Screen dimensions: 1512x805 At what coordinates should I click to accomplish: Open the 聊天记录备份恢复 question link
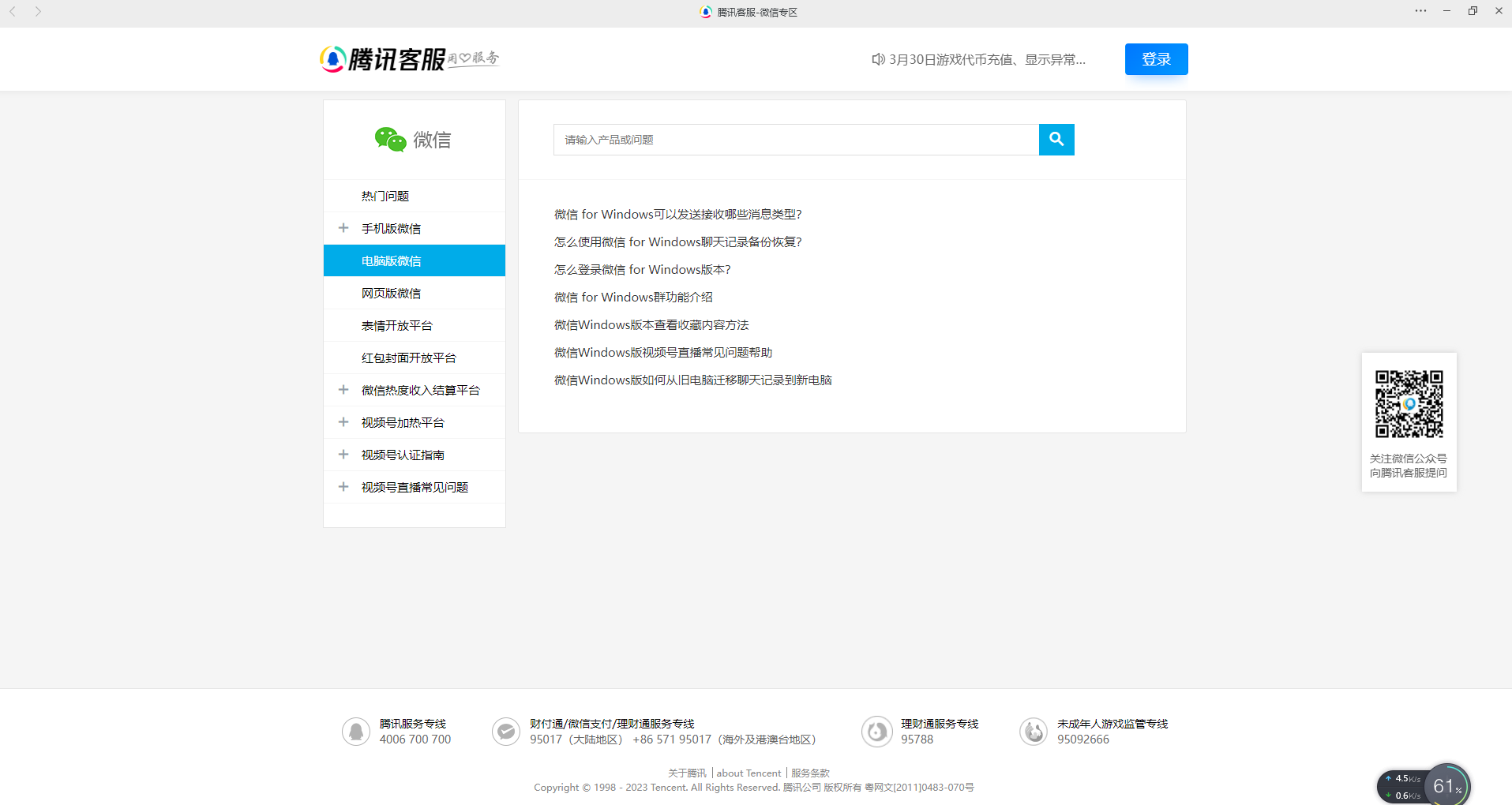coord(678,241)
